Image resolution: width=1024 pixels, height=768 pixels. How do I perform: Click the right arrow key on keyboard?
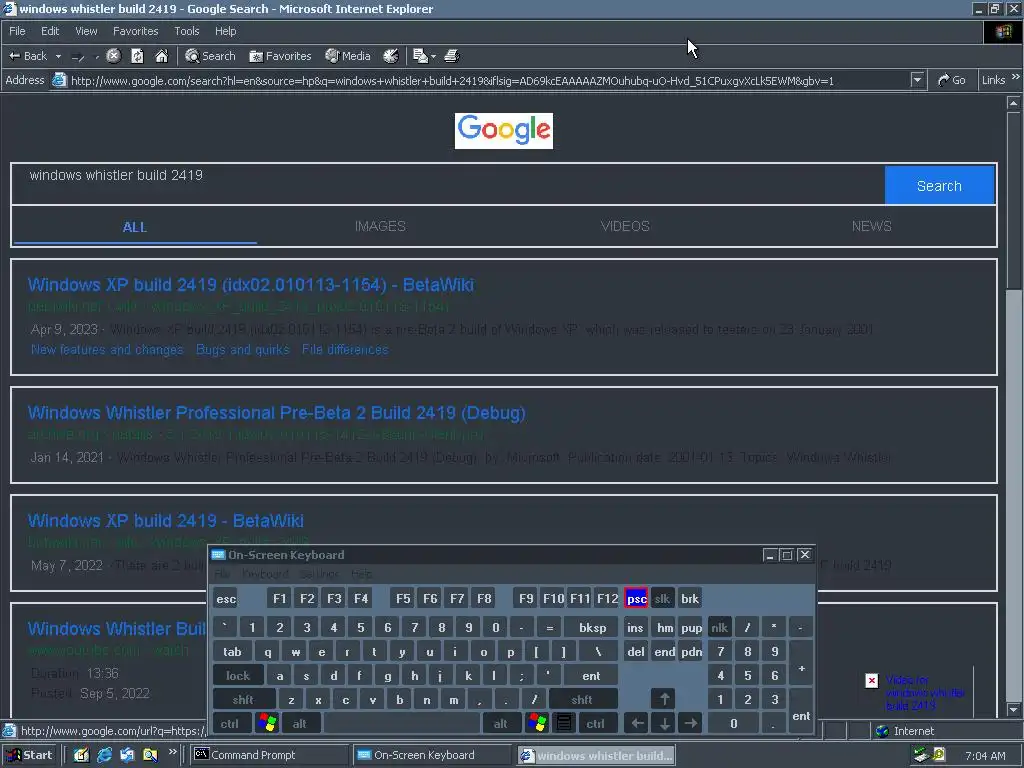(x=690, y=724)
